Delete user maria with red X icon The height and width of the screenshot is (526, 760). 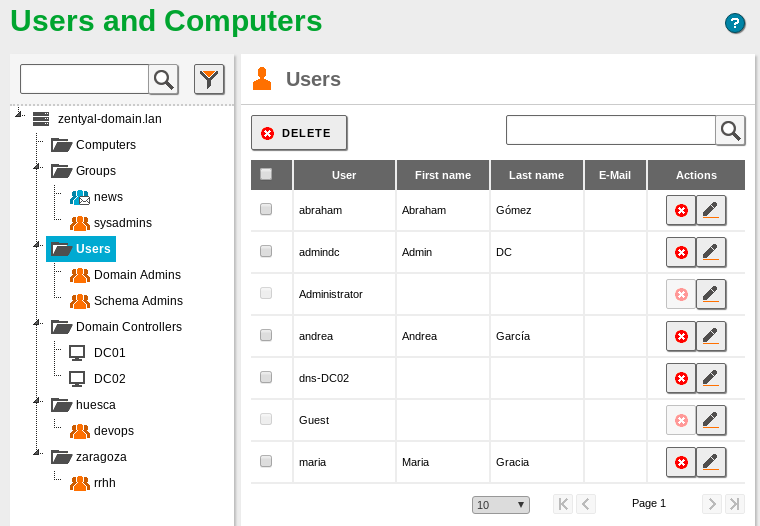pyautogui.click(x=681, y=462)
